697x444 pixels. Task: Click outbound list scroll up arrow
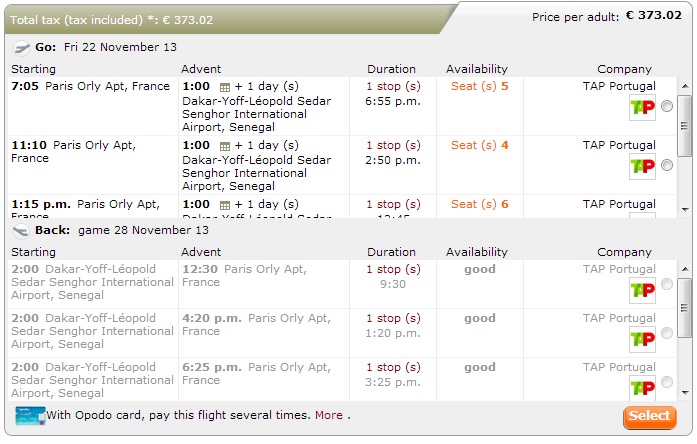(x=685, y=86)
